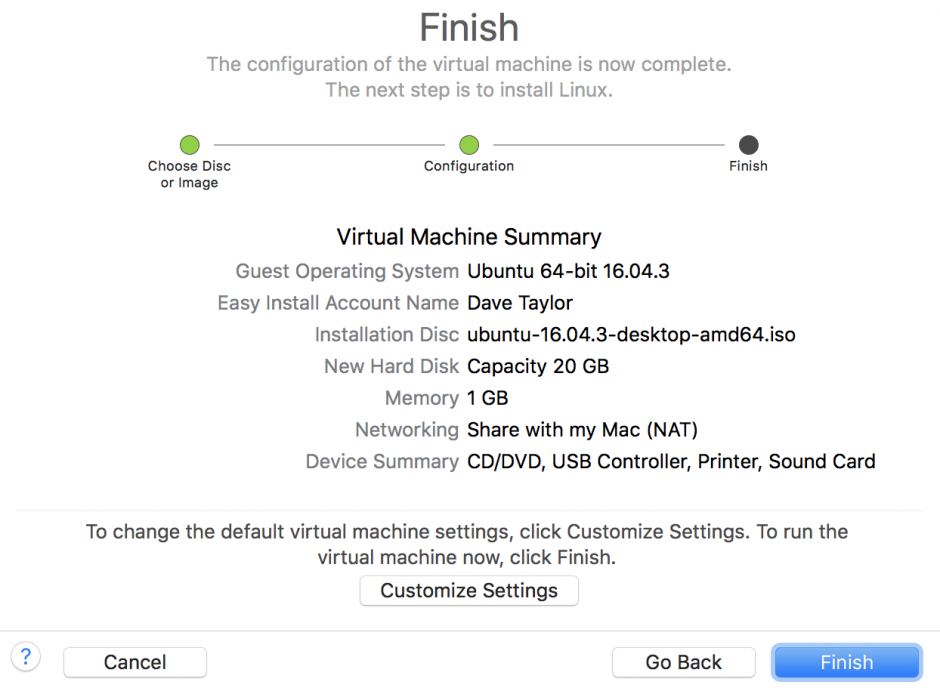This screenshot has width=940, height=688.
Task: Click the Memory value "1 GB"
Action: (487, 398)
